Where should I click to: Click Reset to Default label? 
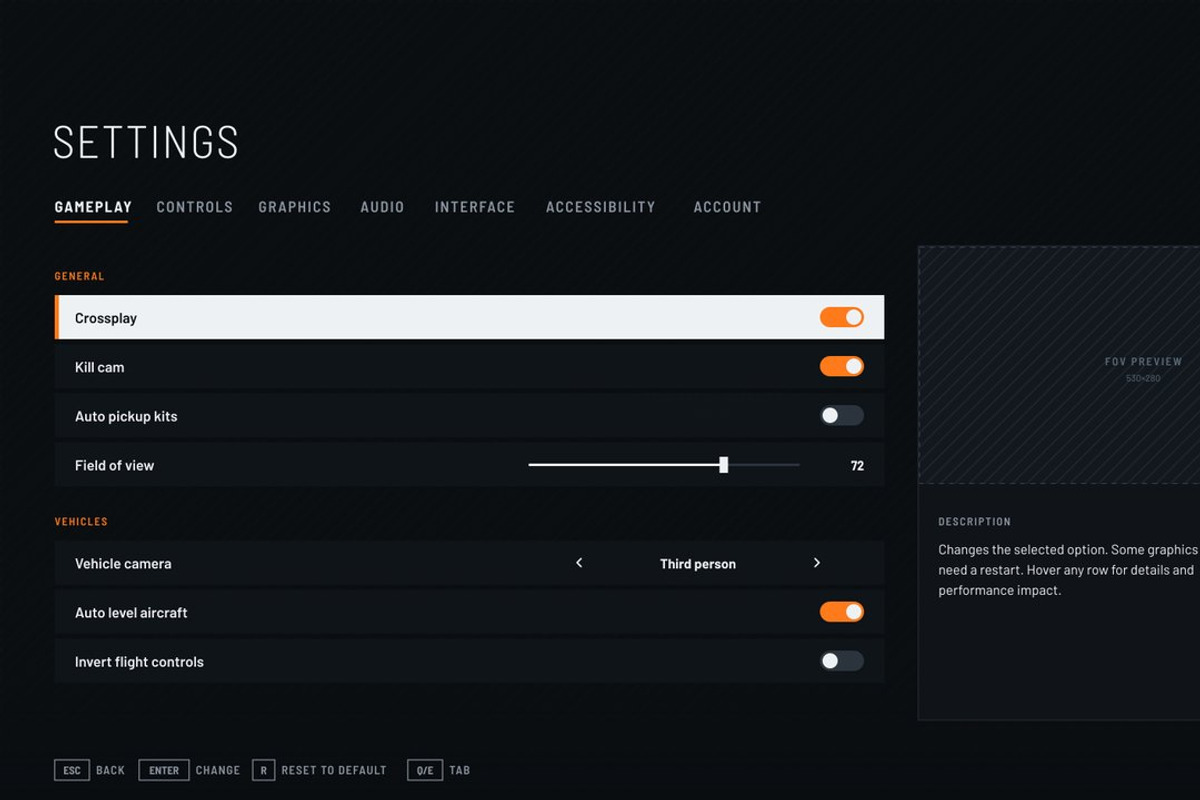click(x=334, y=770)
